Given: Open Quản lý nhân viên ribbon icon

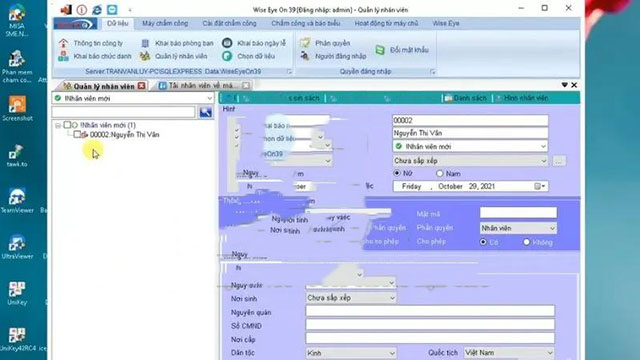Looking at the screenshot, I should click(145, 56).
